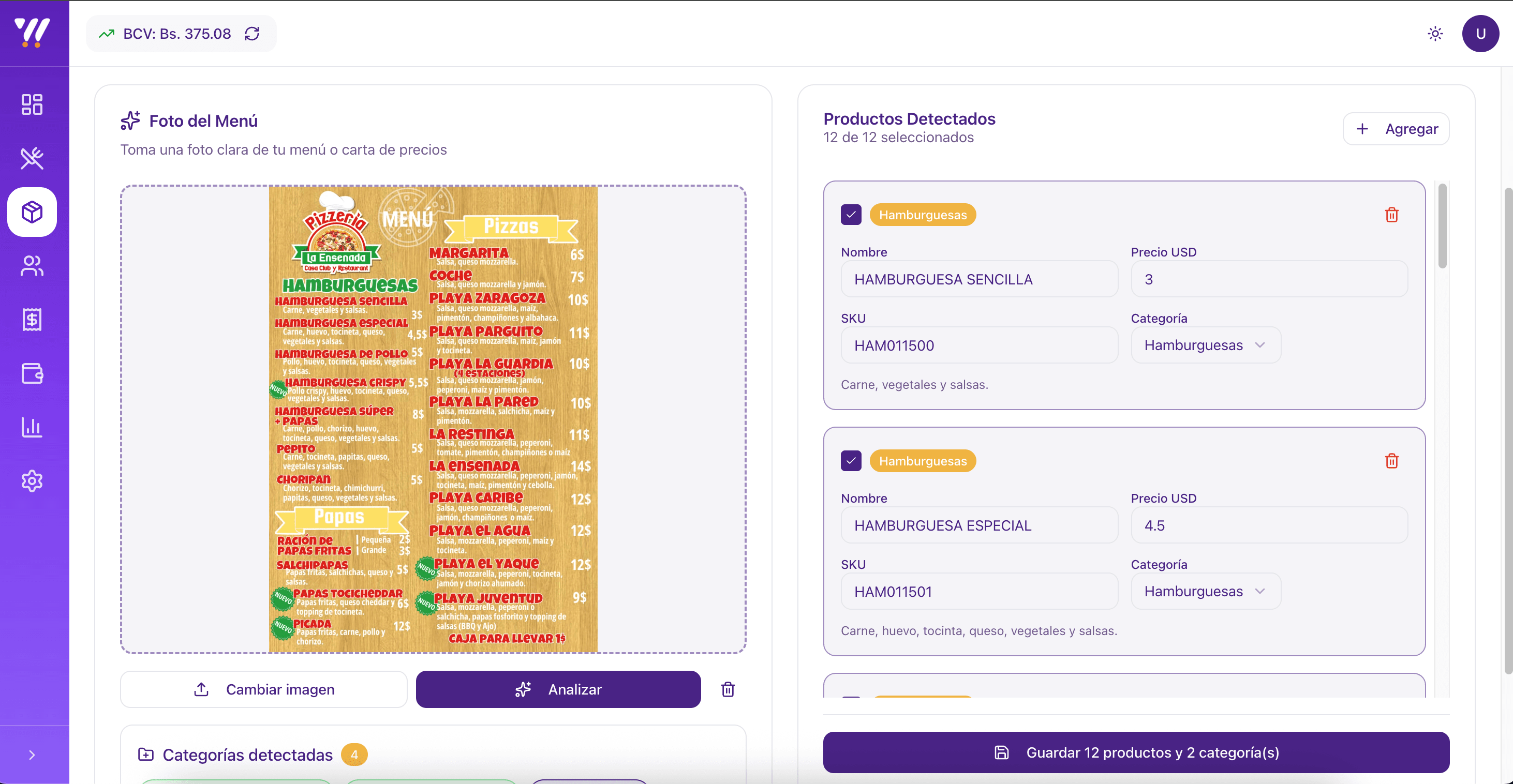This screenshot has width=1513, height=784.
Task: Expand the sidebar using the bottom chevron
Action: 32,754
